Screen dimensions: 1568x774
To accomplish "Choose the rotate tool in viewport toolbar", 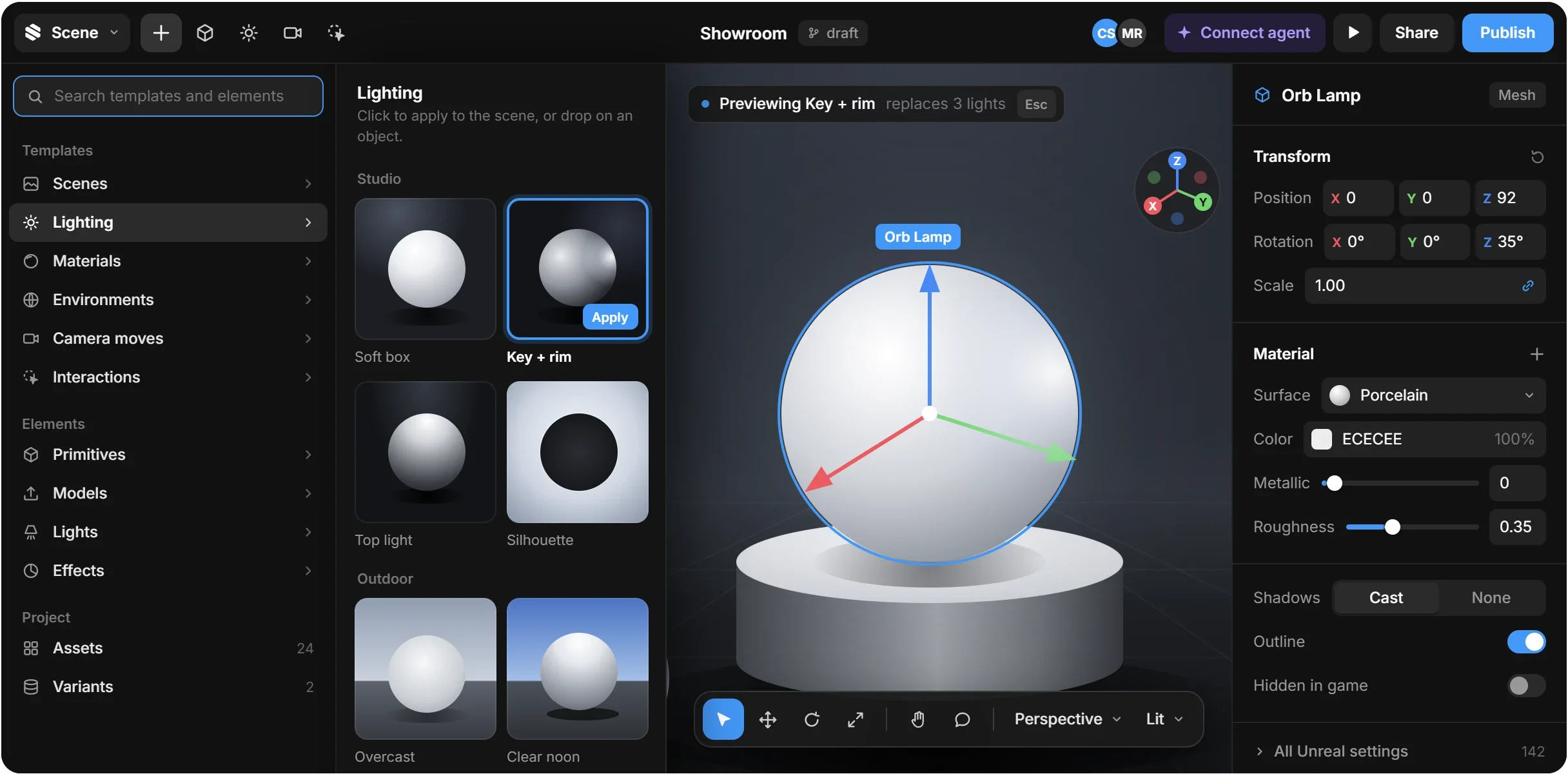I will click(x=812, y=719).
